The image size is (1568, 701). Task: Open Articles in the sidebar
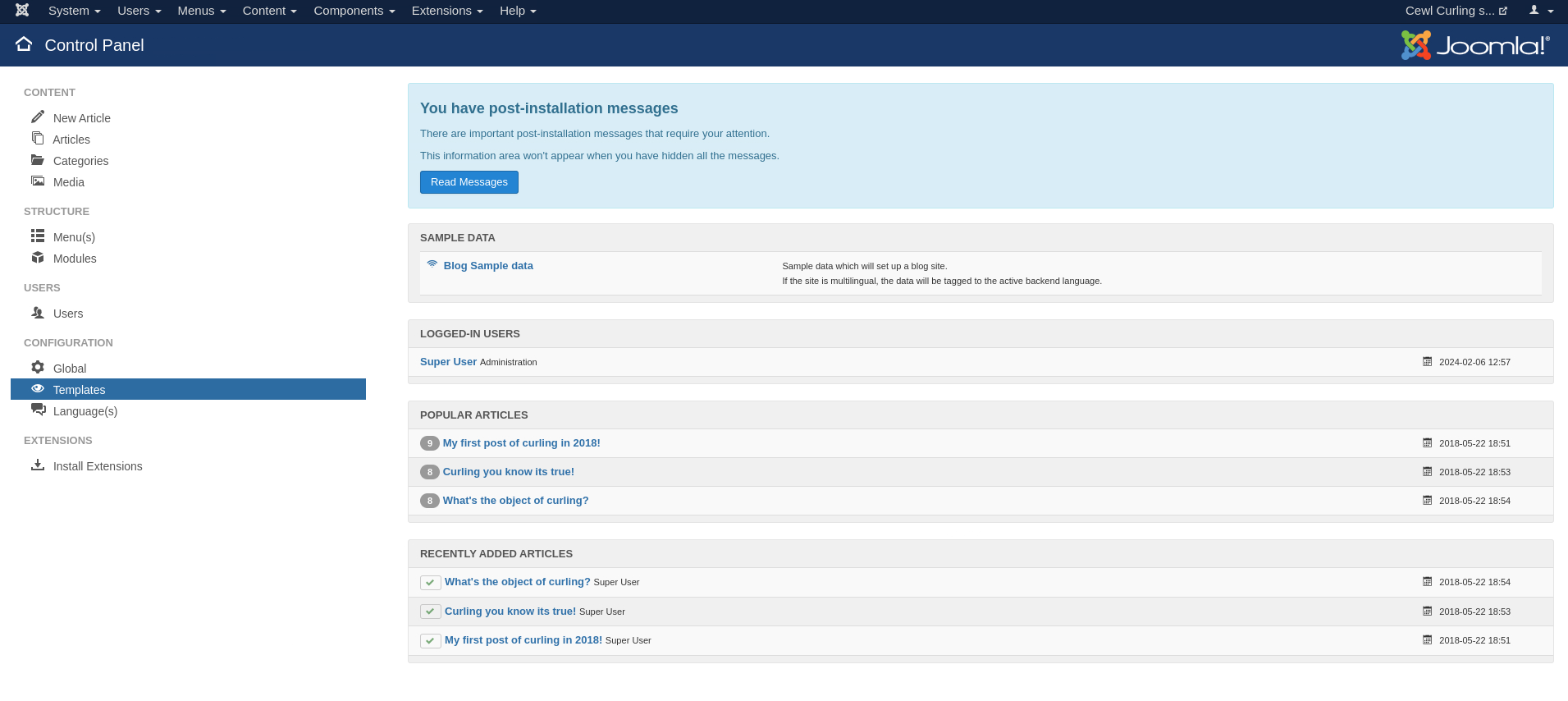coord(71,140)
